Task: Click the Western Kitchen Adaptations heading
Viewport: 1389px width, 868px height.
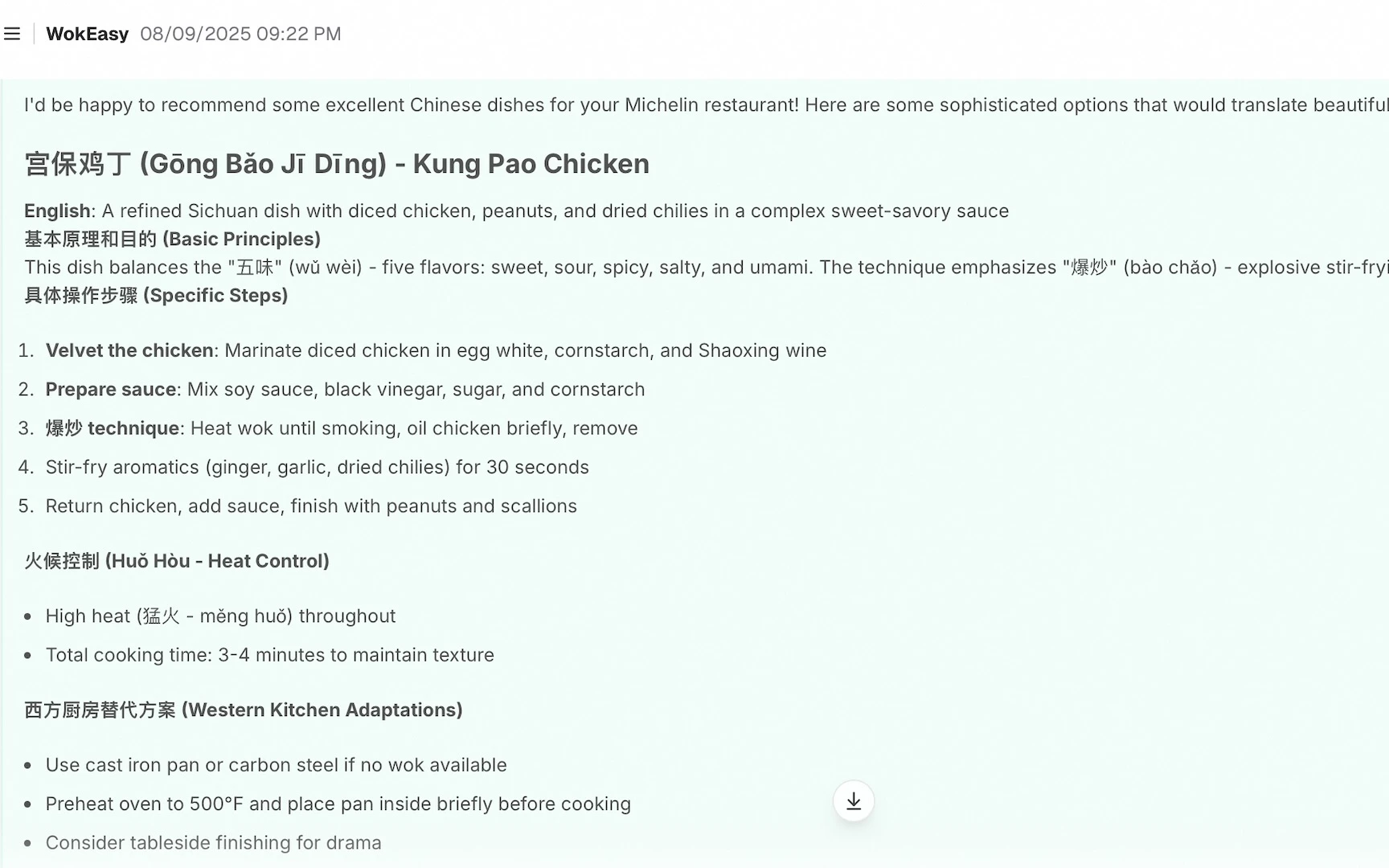Action: coord(244,710)
